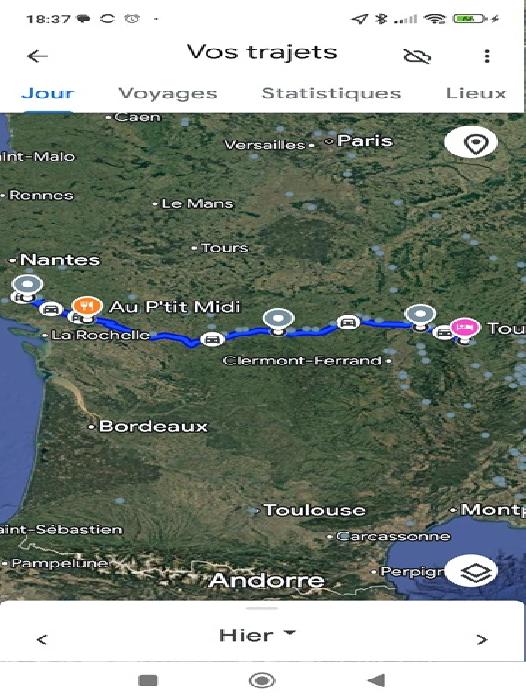Go to the previous day with left chevron

pyautogui.click(x=42, y=639)
